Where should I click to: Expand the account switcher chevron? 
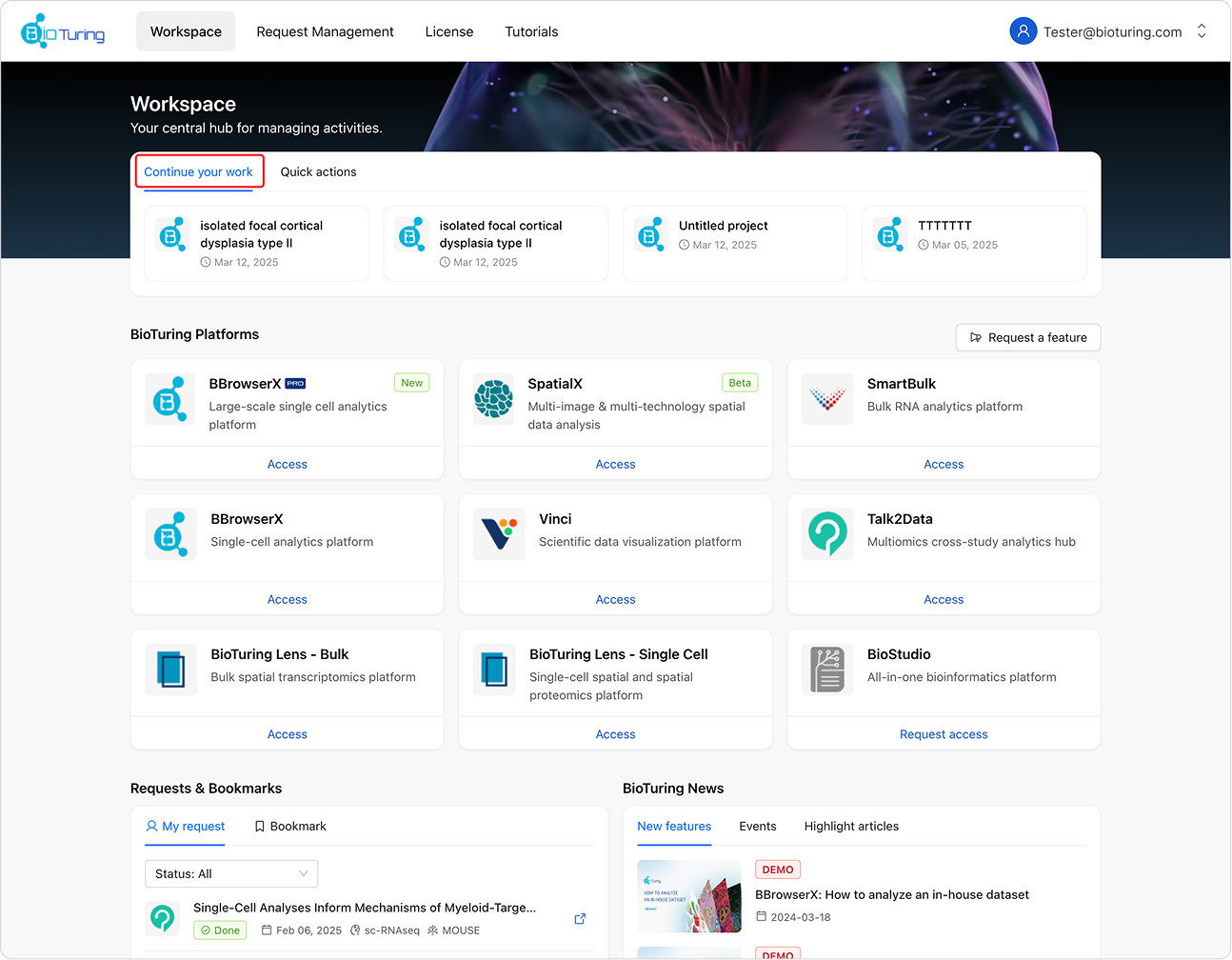[1202, 31]
